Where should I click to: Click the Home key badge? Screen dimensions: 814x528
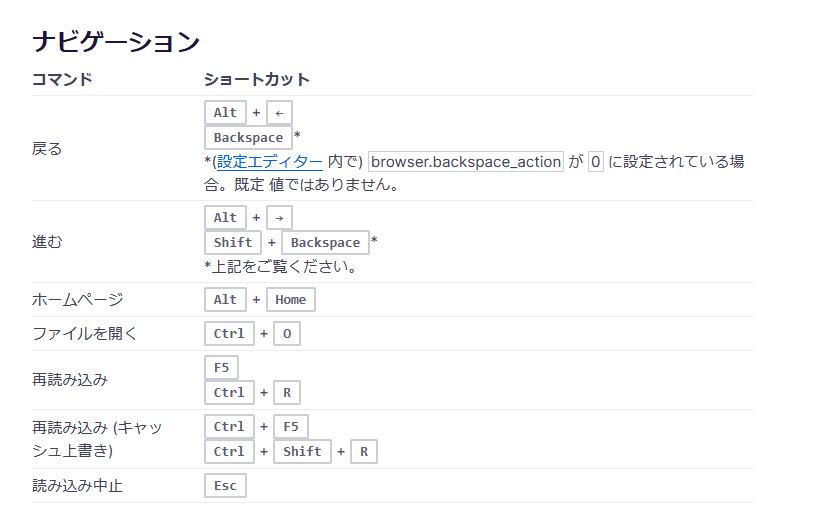pyautogui.click(x=291, y=299)
